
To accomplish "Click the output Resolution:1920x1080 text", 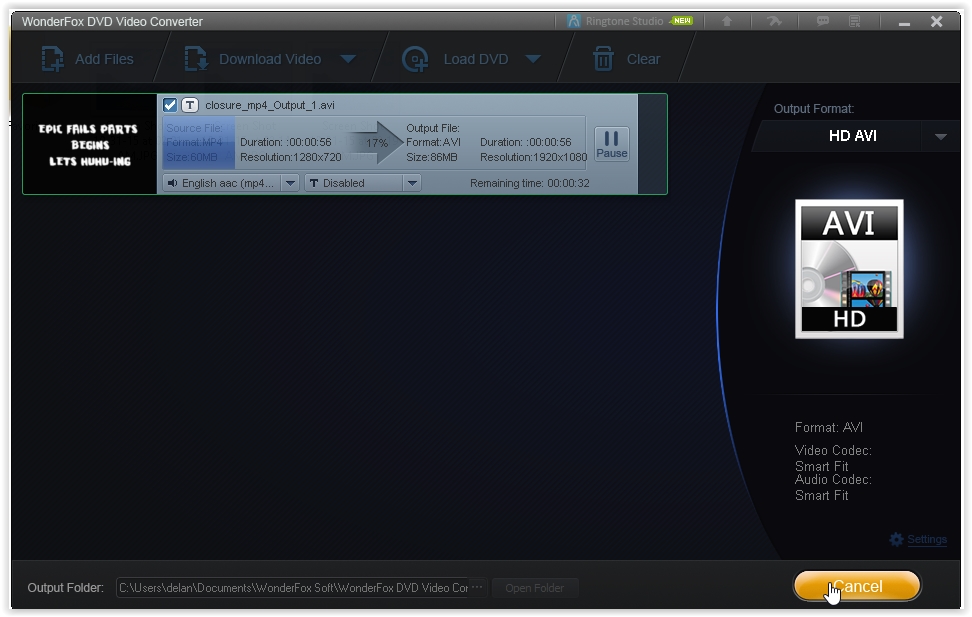I will 533,157.
